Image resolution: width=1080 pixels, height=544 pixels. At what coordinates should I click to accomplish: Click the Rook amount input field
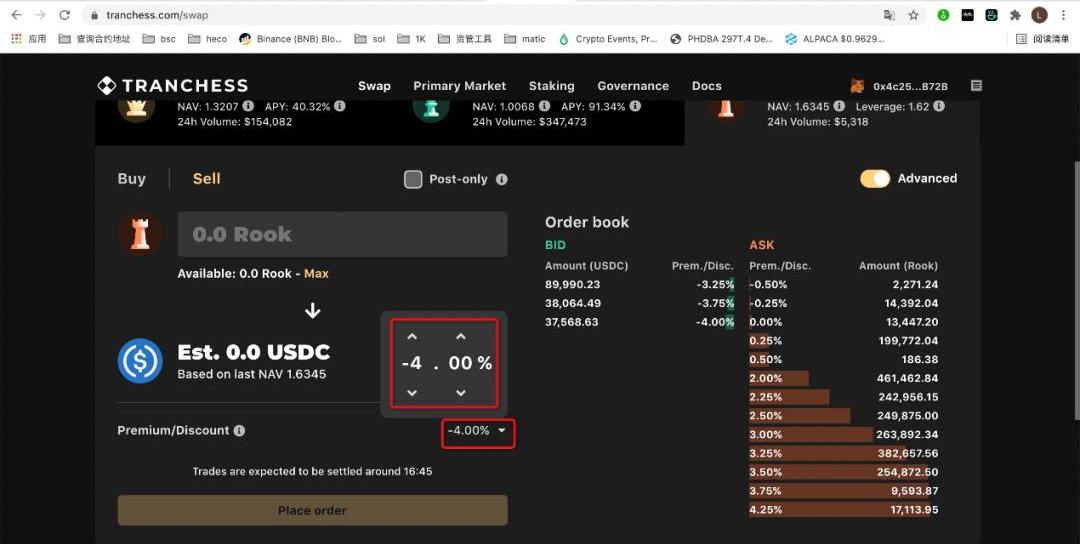tap(342, 235)
